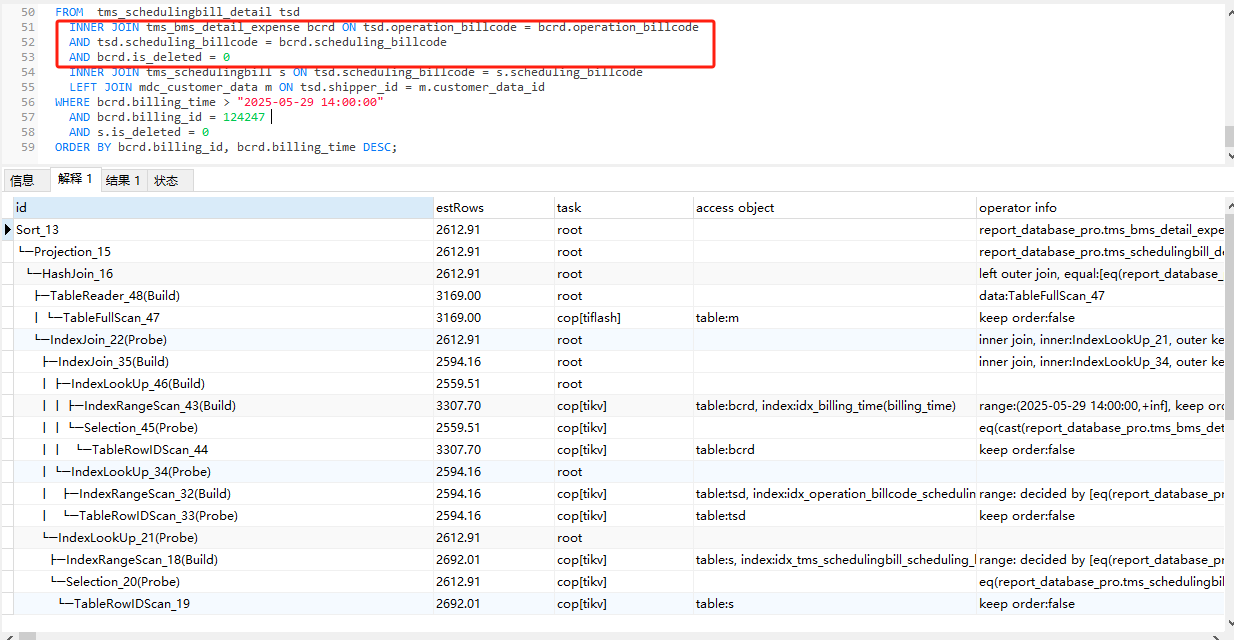The height and width of the screenshot is (640, 1234).
Task: Click the access object column header
Action: (x=735, y=208)
